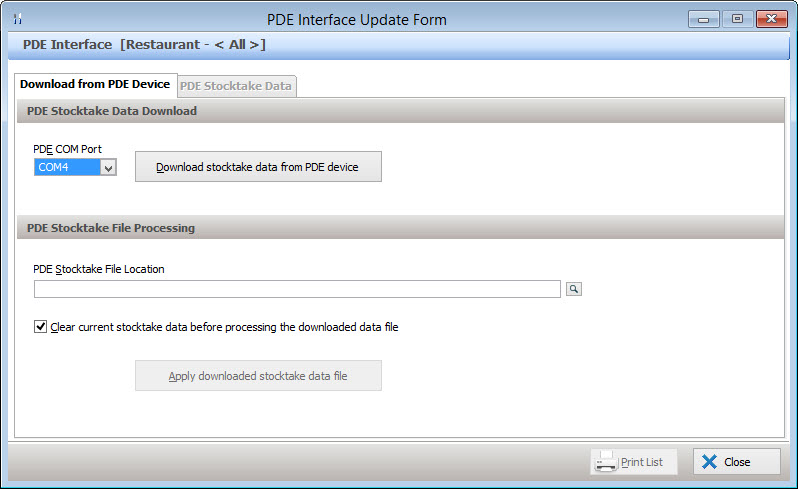The height and width of the screenshot is (489, 798).
Task: Close the window using the red X
Action: (x=770, y=18)
